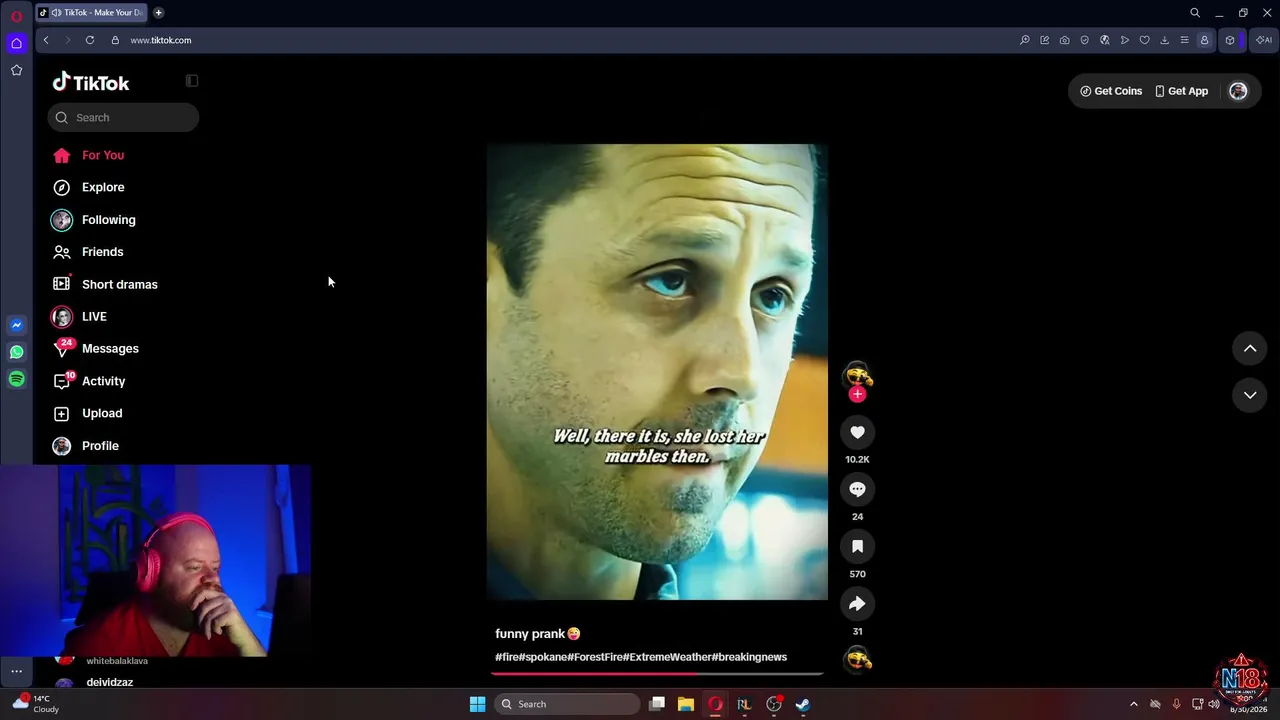
Task: Take a snapshot with camera icon
Action: coord(1065,40)
